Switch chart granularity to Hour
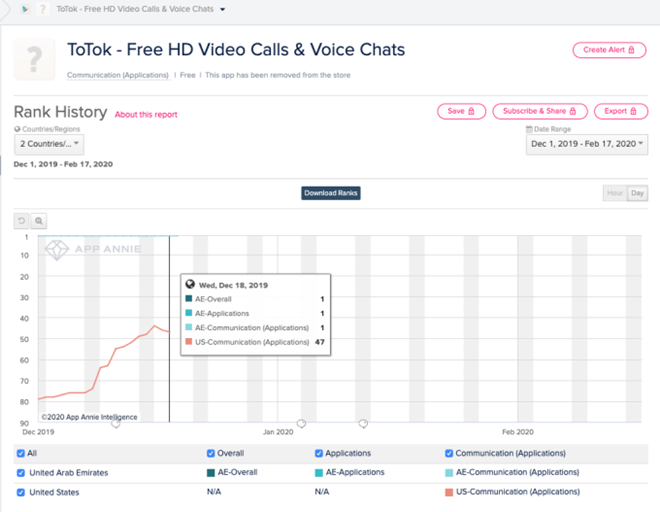 [x=614, y=193]
